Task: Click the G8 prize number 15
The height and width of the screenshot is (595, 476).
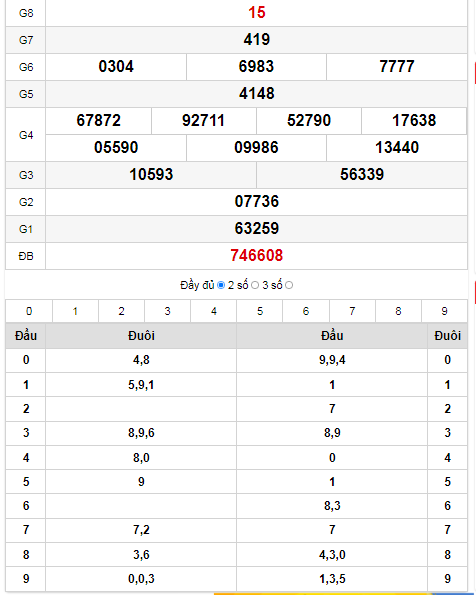Action: (x=257, y=13)
